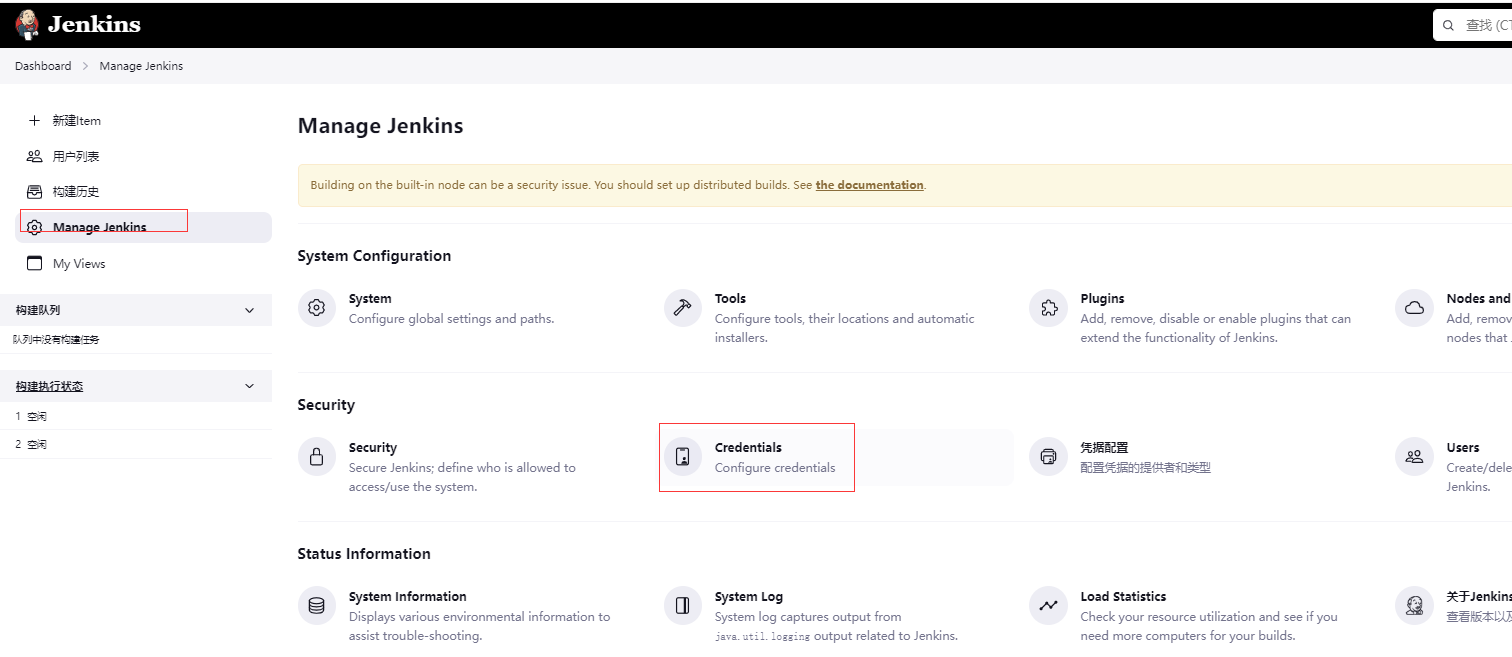The height and width of the screenshot is (657, 1512).
Task: Click the Jenkins butler logo icon
Action: point(27,24)
